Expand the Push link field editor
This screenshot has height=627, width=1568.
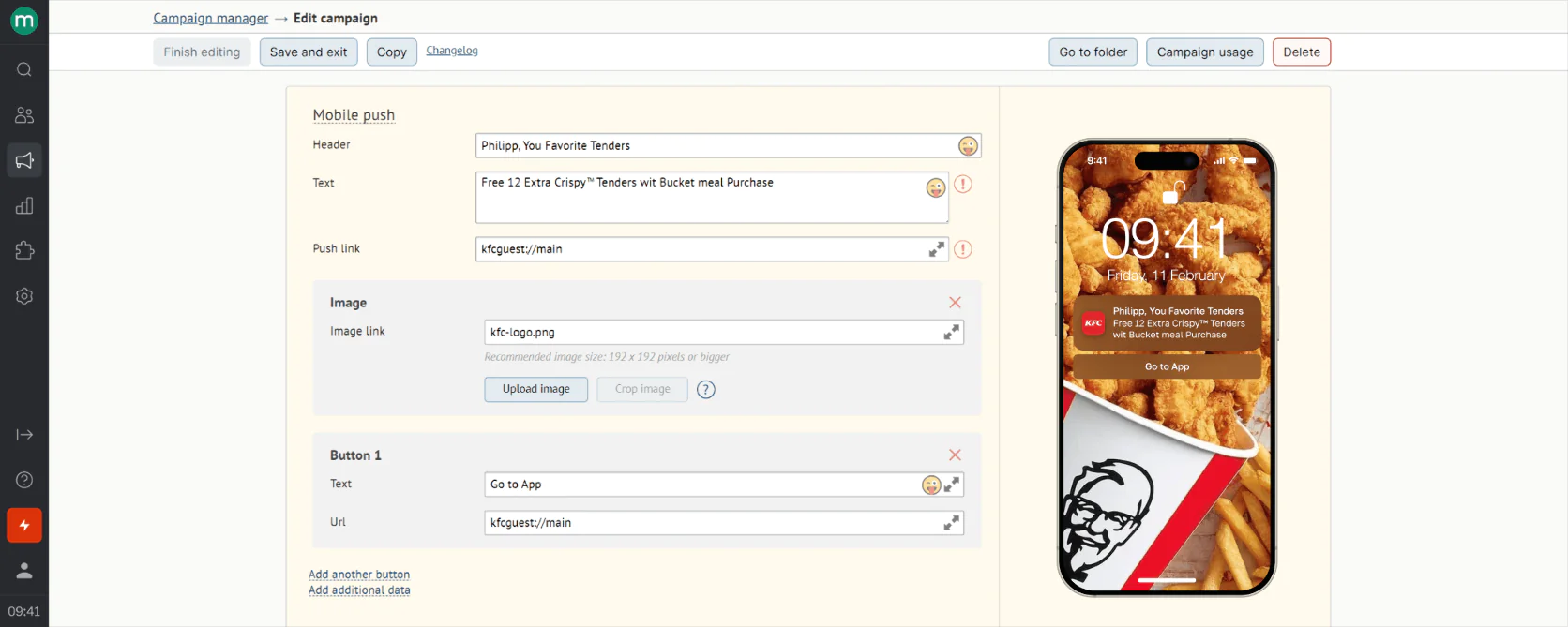pos(937,249)
